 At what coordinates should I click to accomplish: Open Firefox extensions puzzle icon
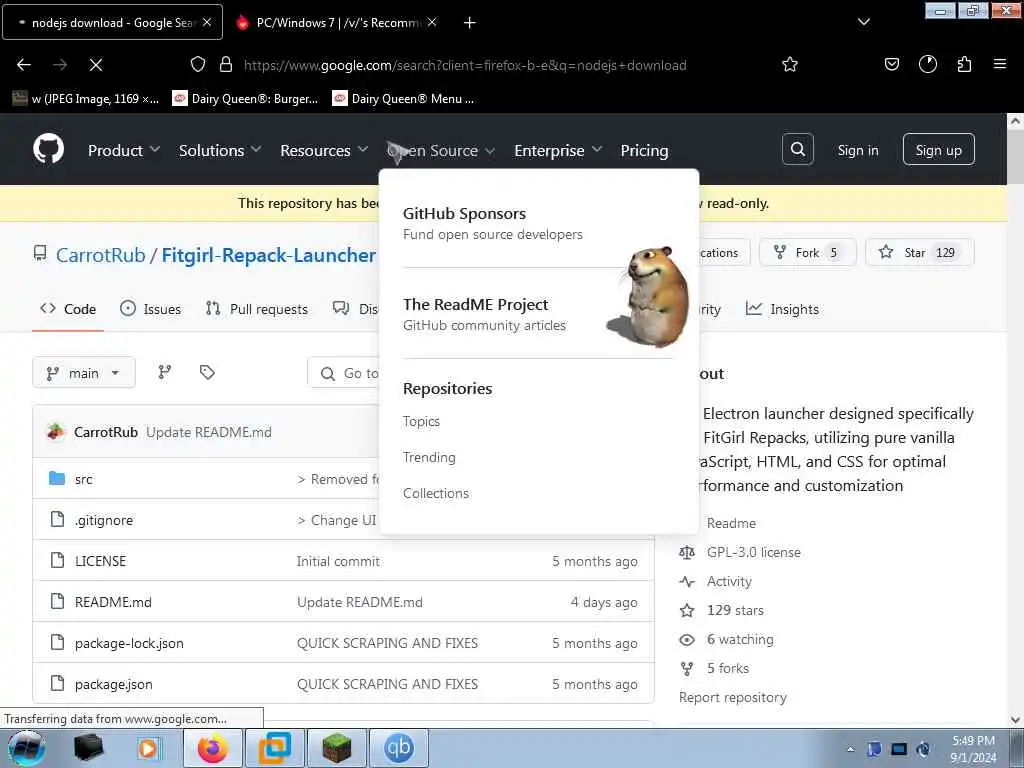pyautogui.click(x=964, y=64)
